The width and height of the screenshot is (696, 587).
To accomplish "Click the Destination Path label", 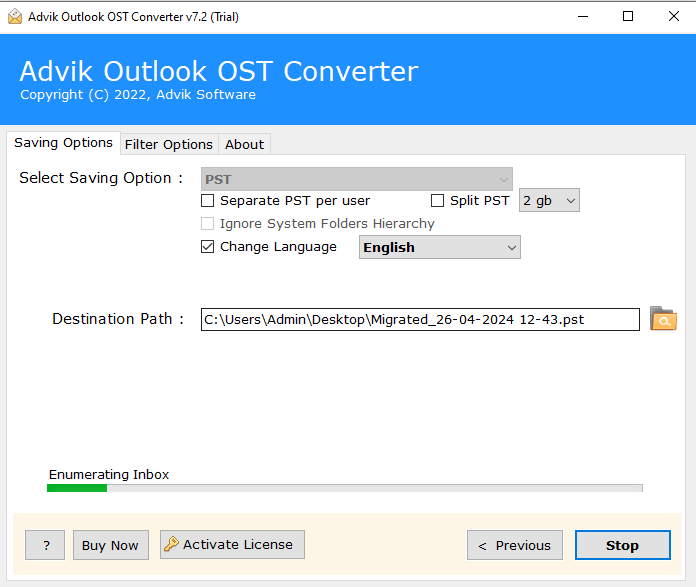I will click(118, 319).
